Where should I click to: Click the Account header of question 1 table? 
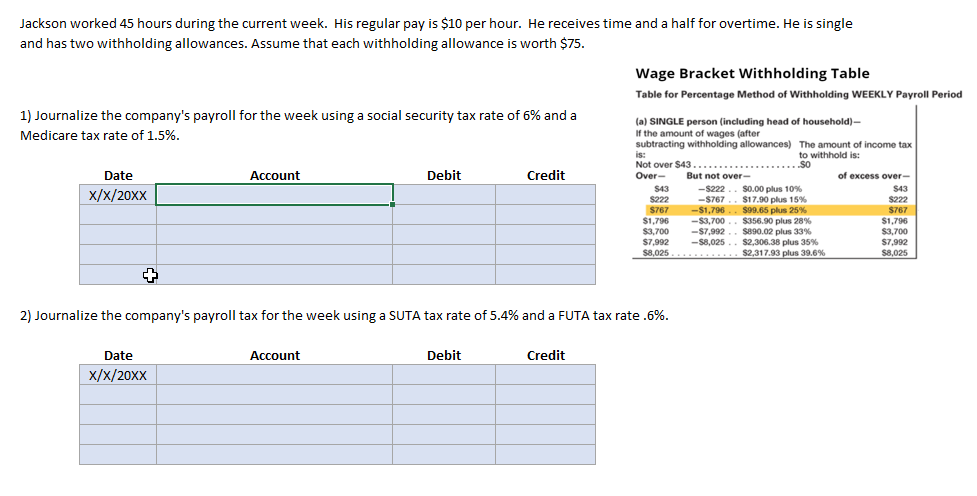pyautogui.click(x=275, y=176)
